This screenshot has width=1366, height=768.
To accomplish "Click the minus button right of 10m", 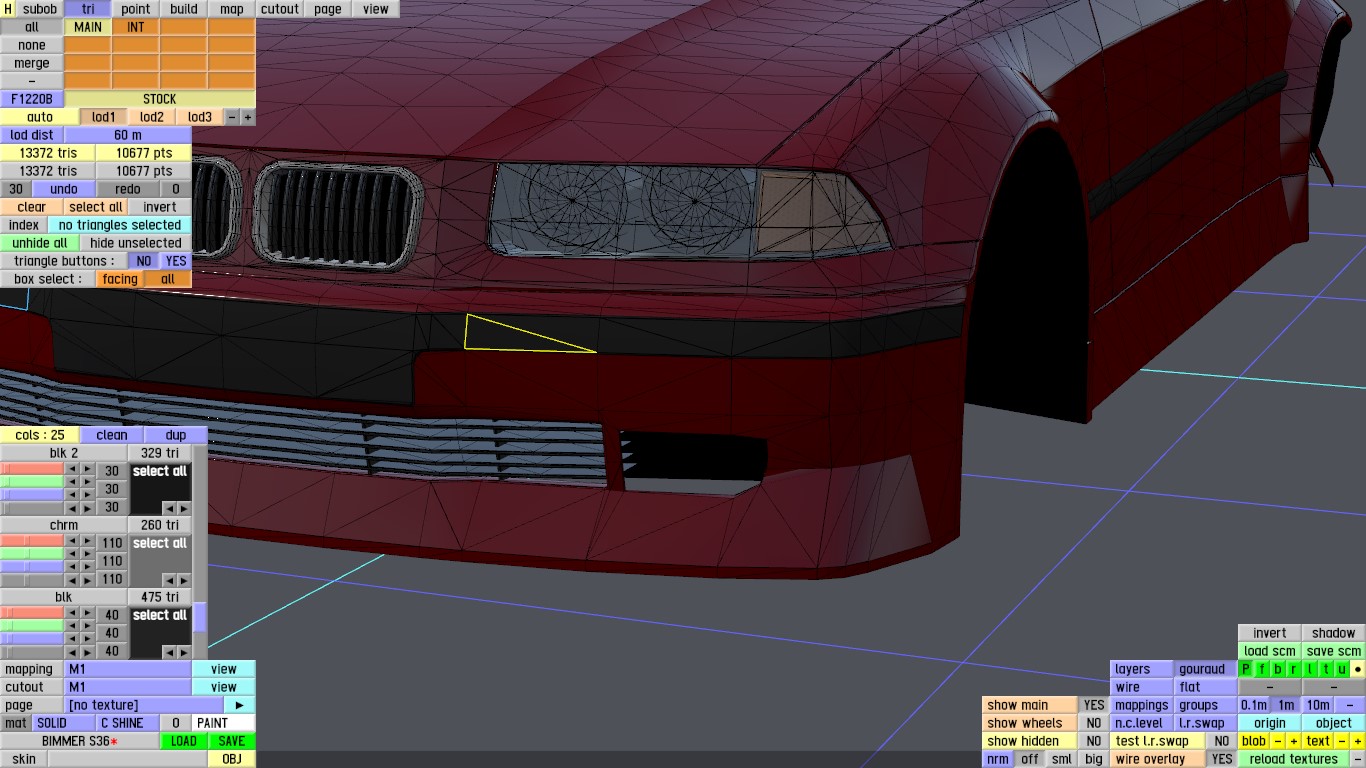I will tap(1350, 705).
